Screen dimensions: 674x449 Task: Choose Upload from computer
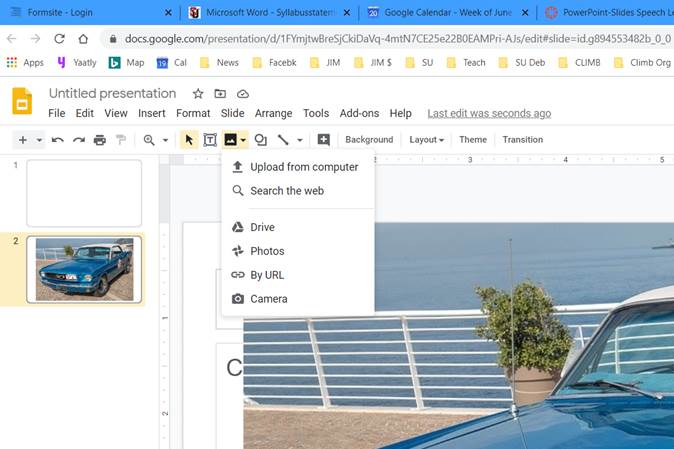[x=303, y=167]
